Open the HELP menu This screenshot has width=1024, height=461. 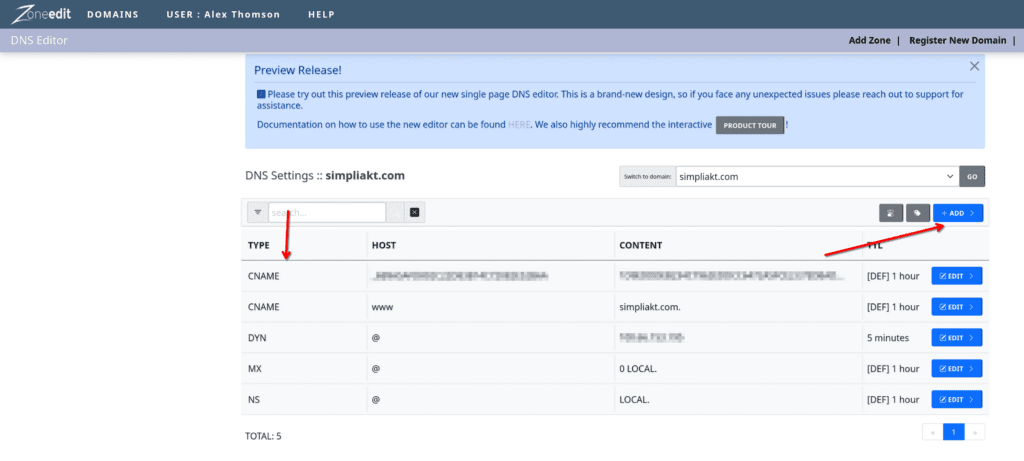click(x=320, y=15)
